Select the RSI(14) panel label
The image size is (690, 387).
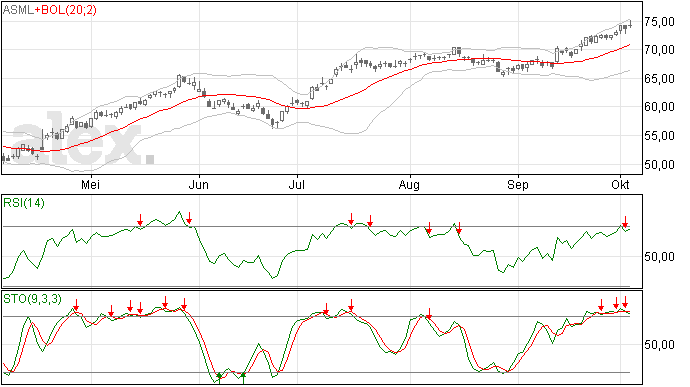point(24,203)
